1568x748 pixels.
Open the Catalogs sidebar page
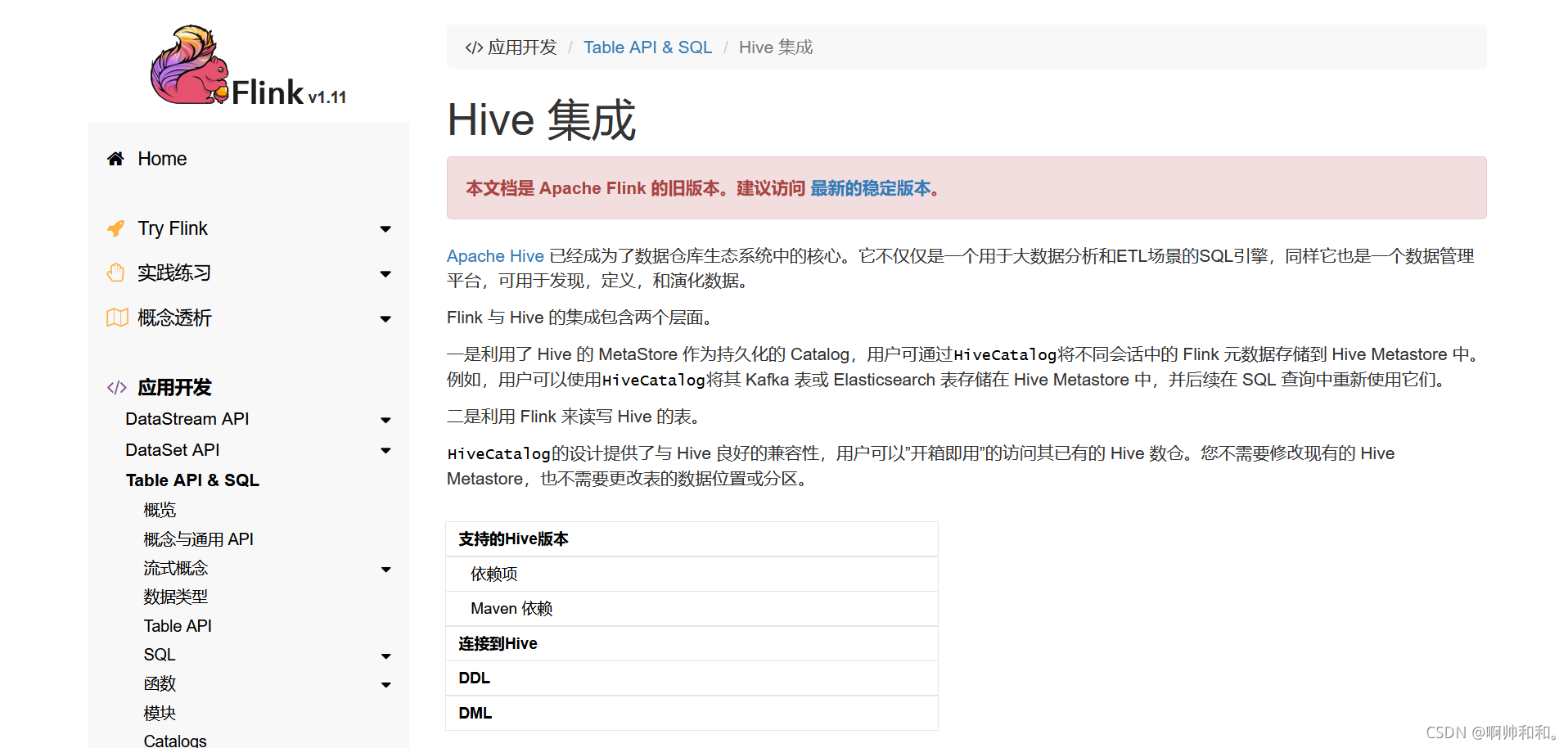[x=175, y=741]
